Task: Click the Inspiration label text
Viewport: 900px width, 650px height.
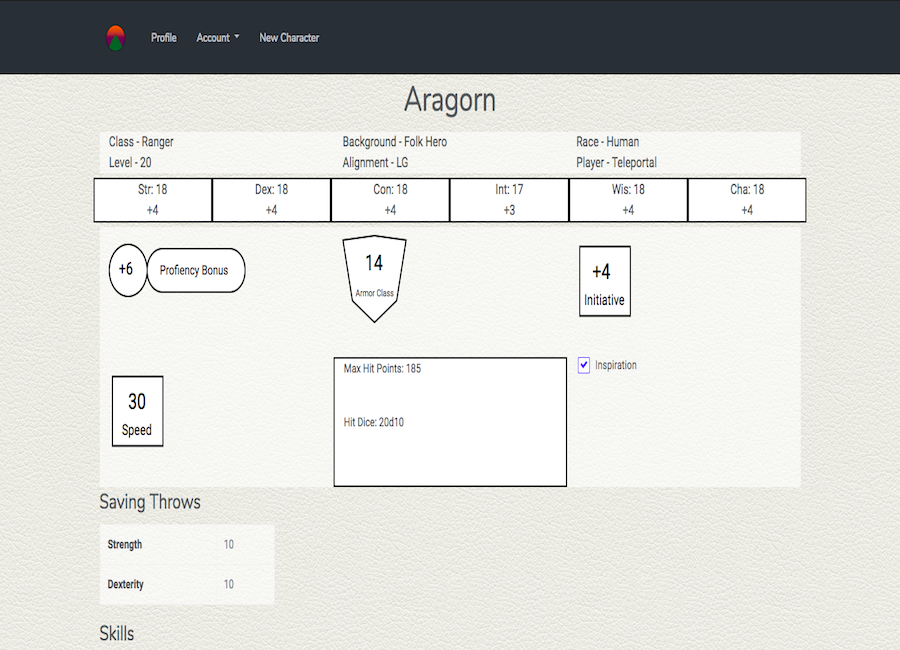Action: pos(616,365)
